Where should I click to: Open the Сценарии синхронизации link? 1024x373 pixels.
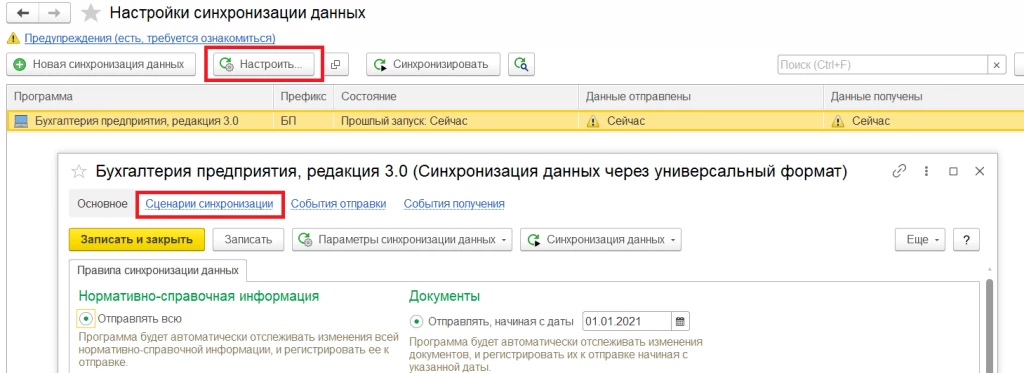point(209,204)
